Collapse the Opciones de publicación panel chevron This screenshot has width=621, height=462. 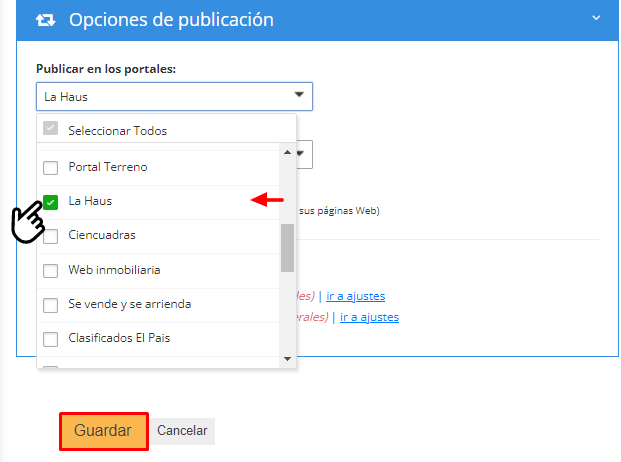[596, 18]
